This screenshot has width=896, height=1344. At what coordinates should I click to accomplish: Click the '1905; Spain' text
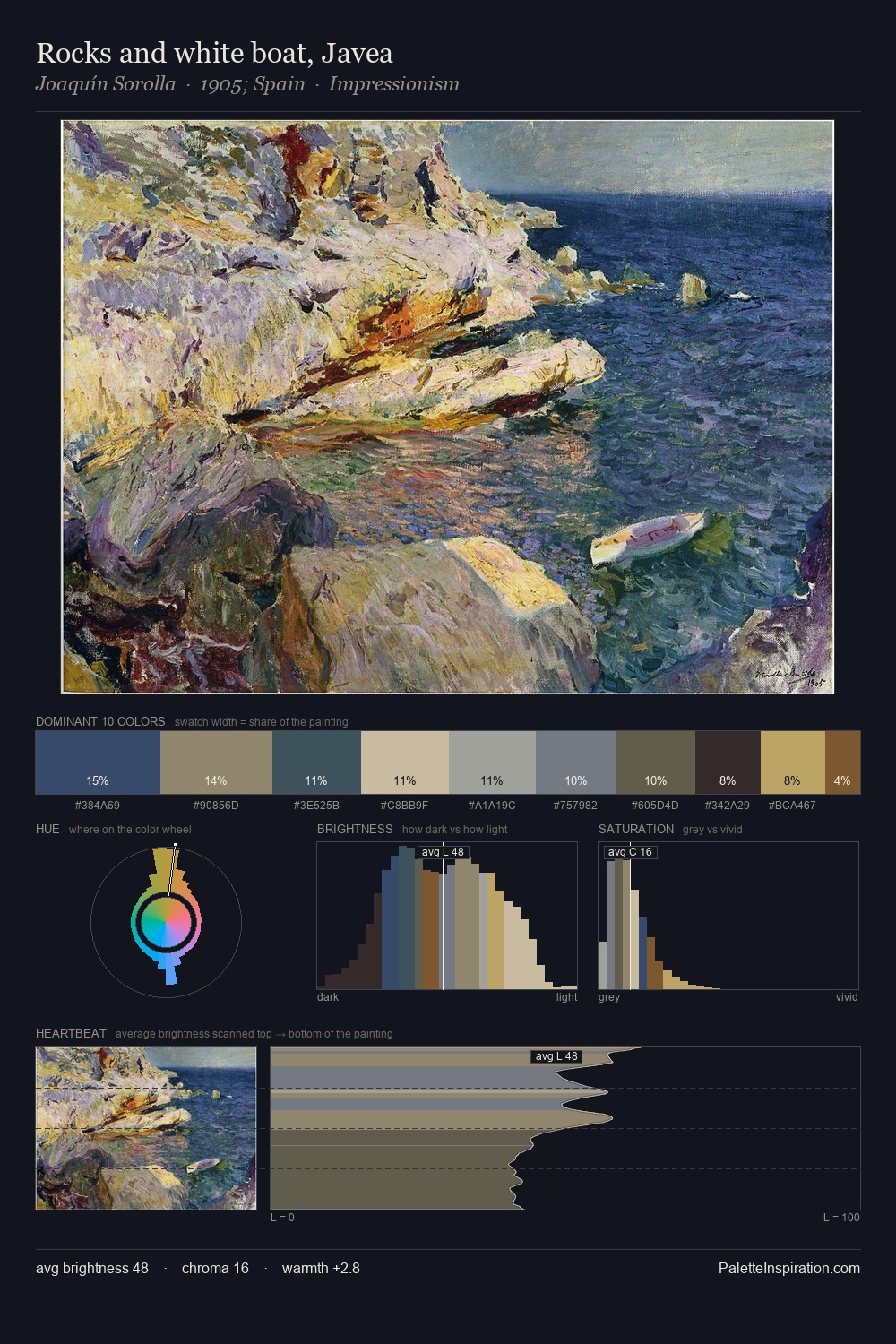pos(253,84)
